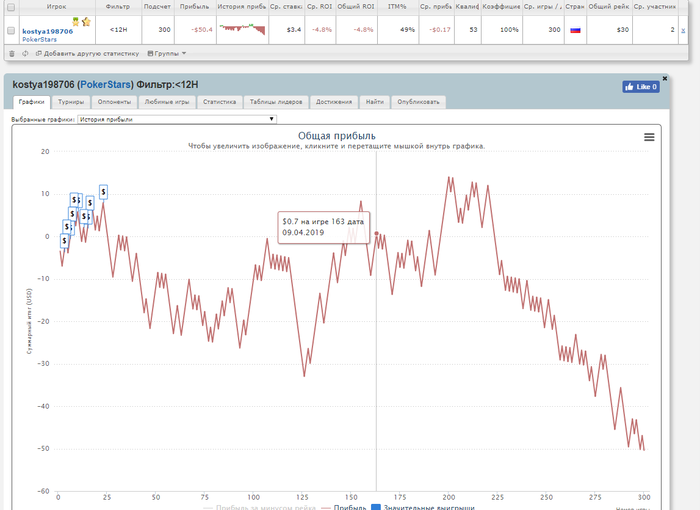Image resolution: width=700 pixels, height=510 pixels.
Task: Show the Достижения tab
Action: click(334, 102)
